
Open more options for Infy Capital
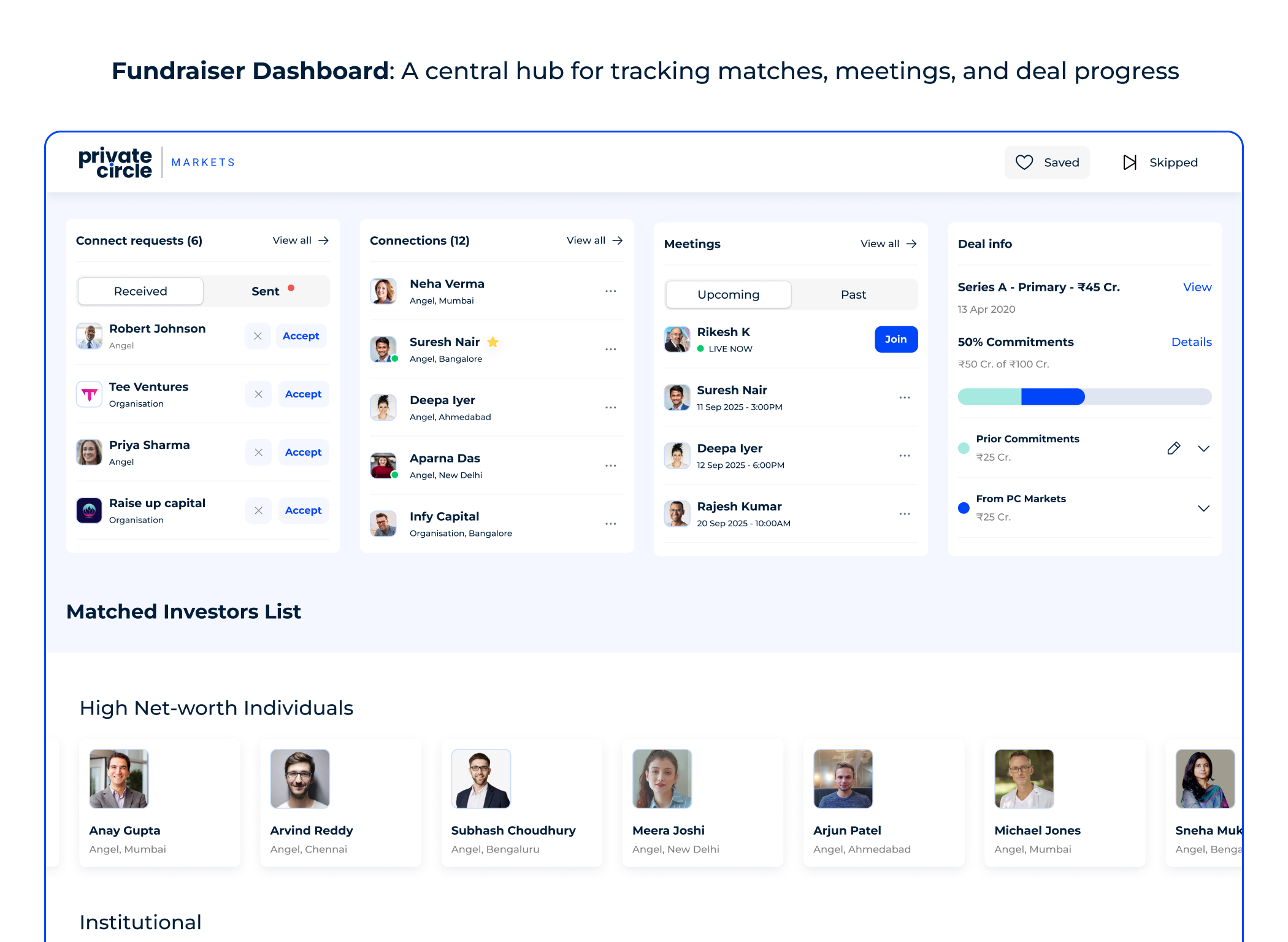point(610,524)
